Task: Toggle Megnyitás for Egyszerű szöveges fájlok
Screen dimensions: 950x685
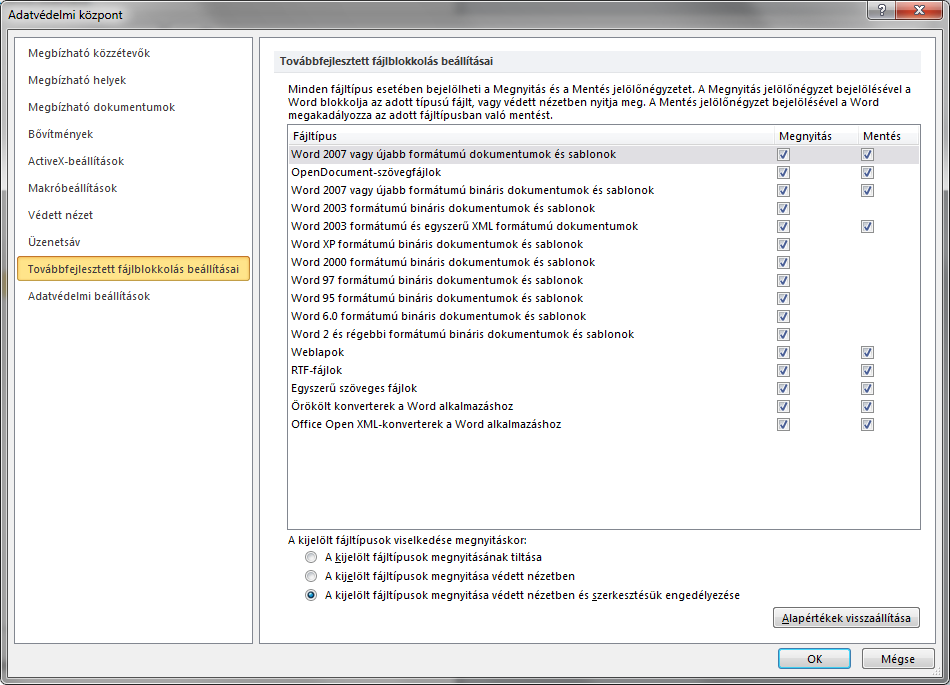Action: [x=783, y=388]
